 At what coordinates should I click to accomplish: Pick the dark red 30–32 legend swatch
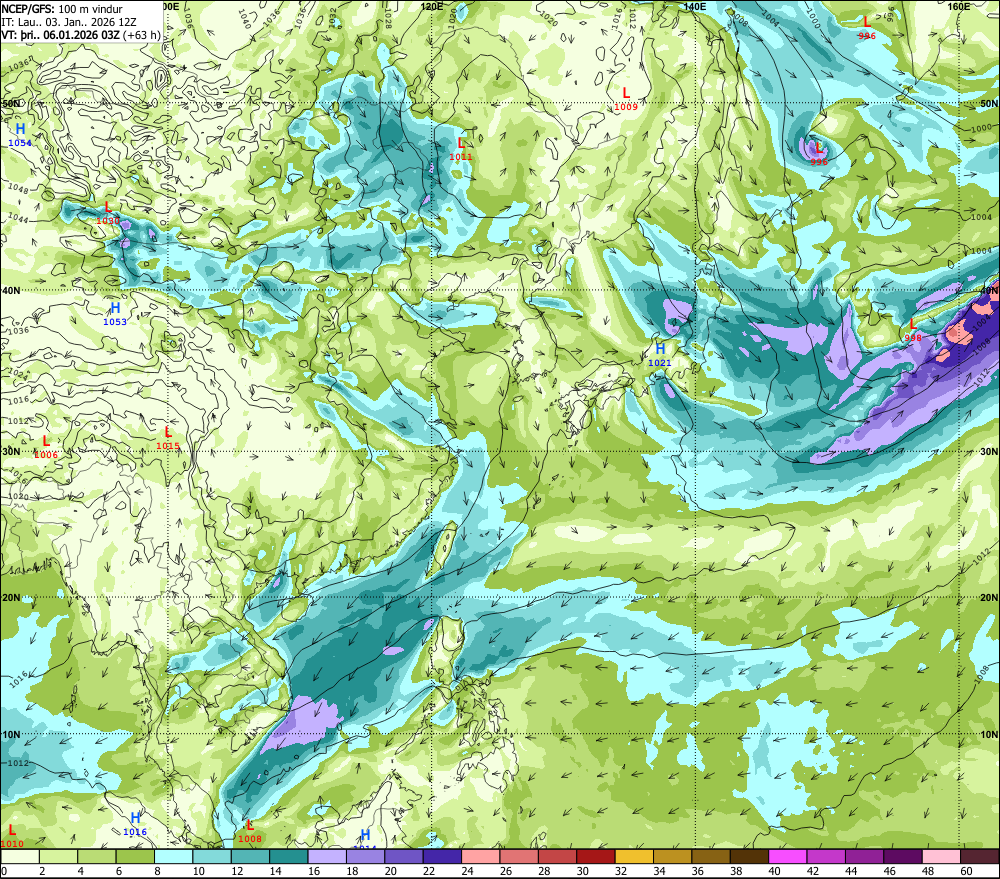coord(596,856)
